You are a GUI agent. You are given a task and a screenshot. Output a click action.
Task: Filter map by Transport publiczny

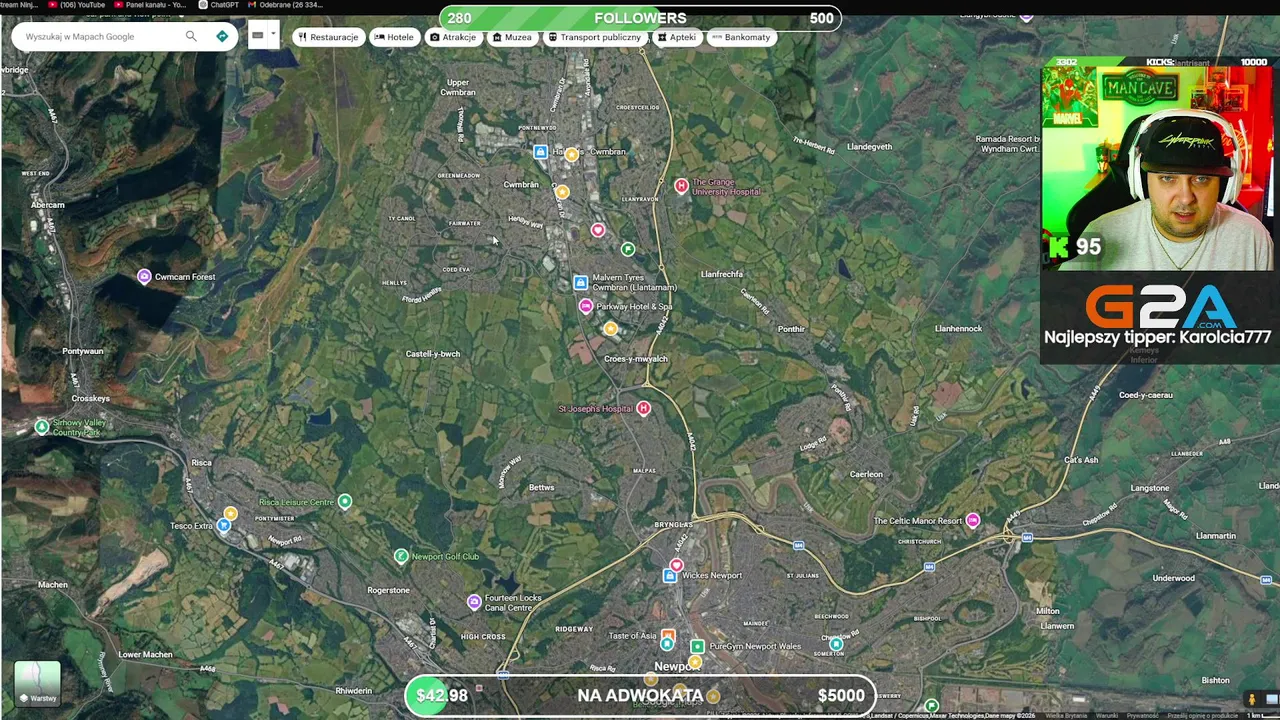coord(595,37)
